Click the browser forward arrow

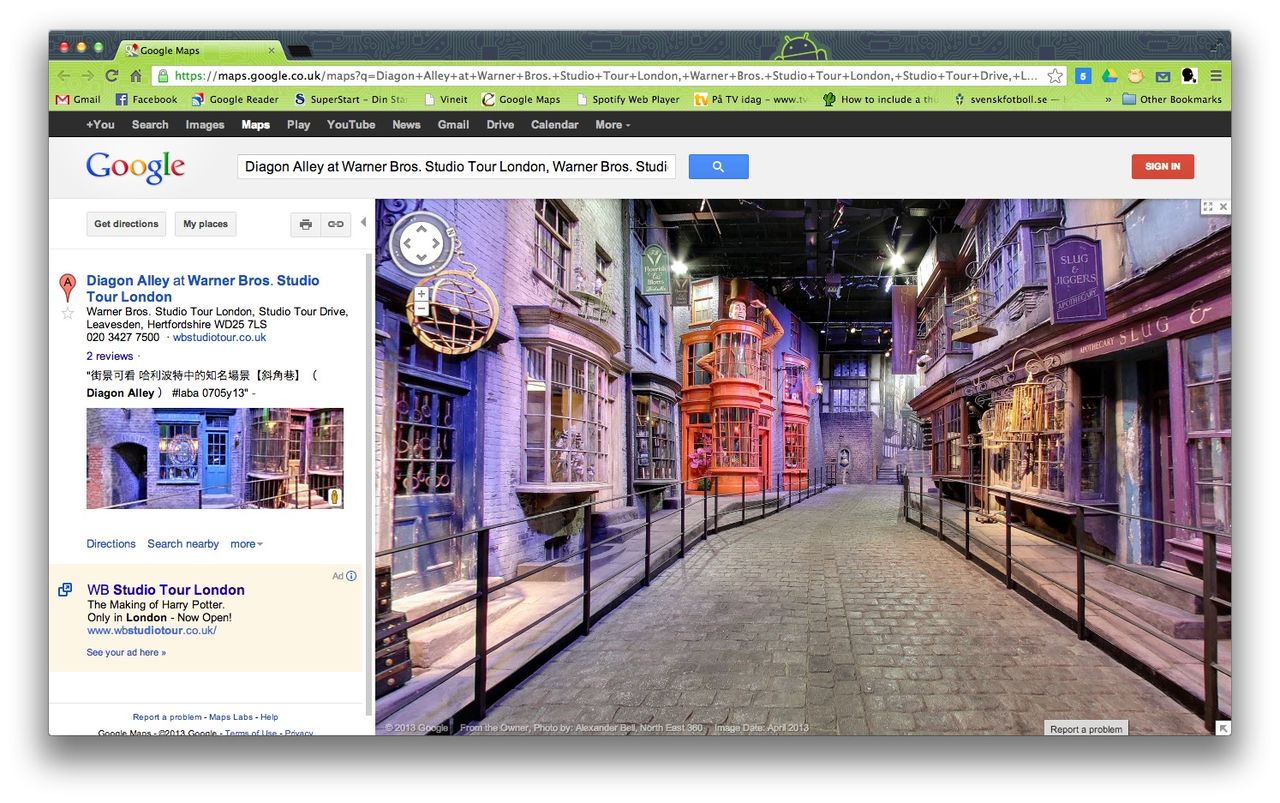click(x=88, y=76)
